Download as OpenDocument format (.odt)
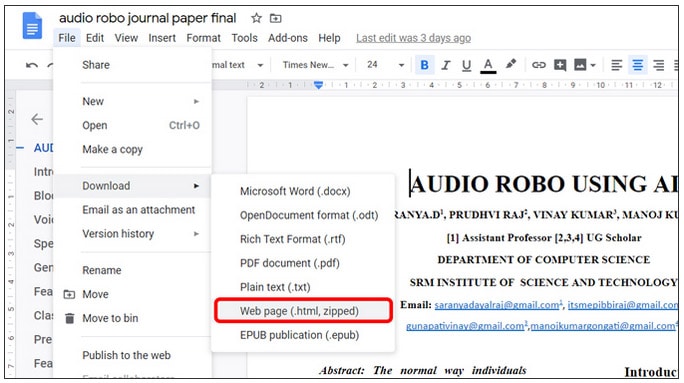 (x=303, y=215)
